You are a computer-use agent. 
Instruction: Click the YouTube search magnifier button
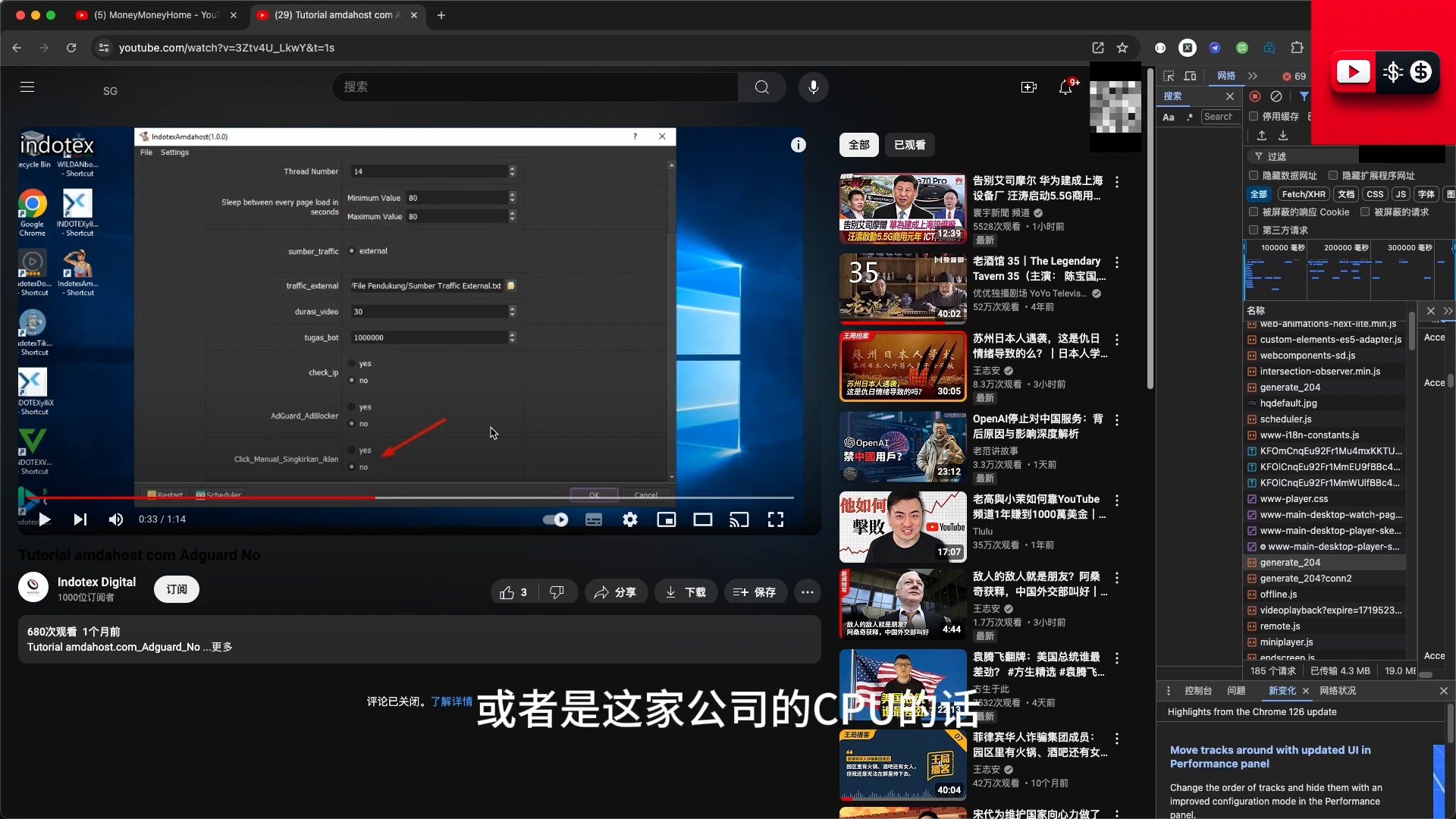762,87
